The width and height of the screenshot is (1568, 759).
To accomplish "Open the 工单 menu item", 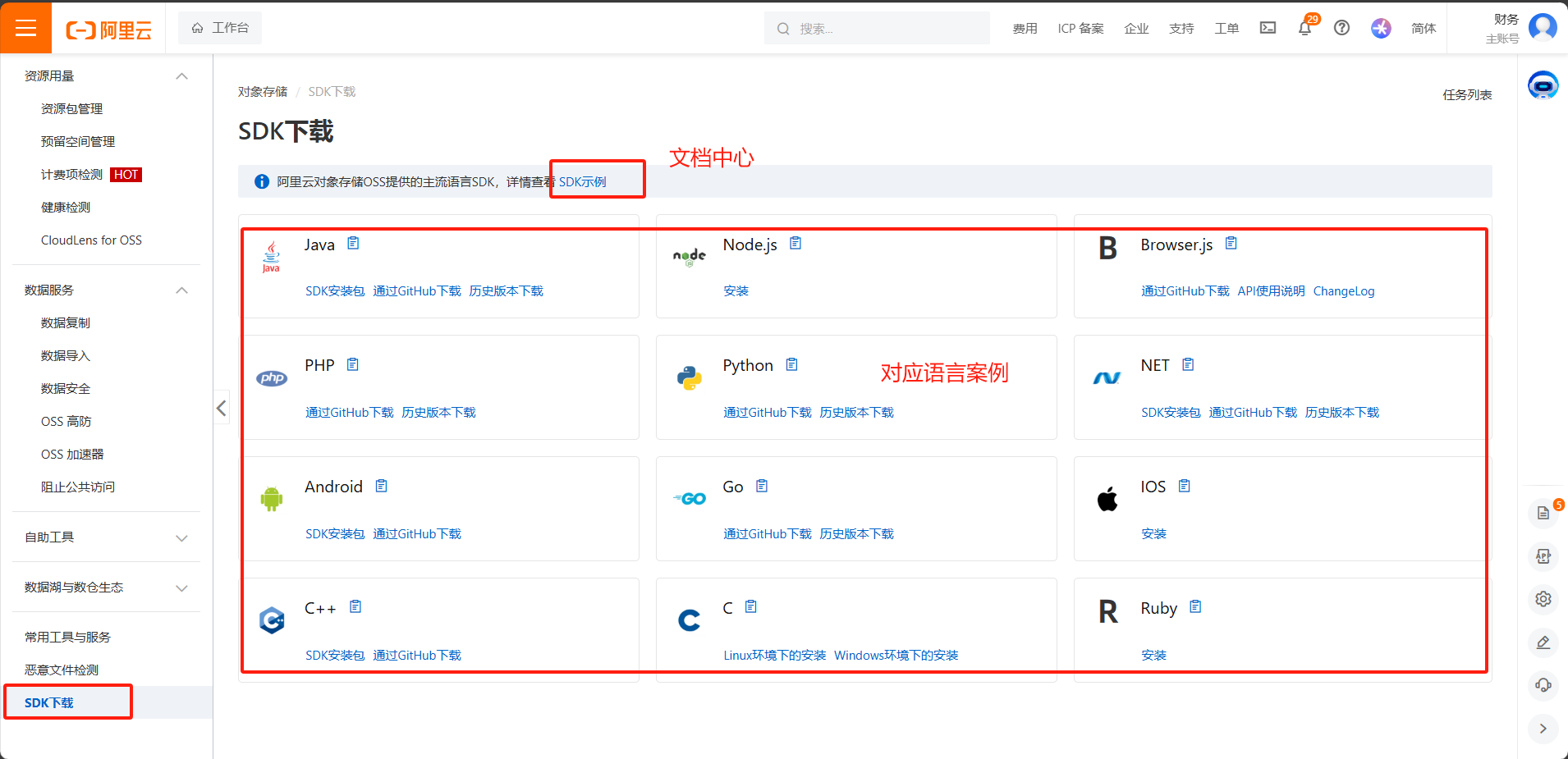I will (1226, 28).
